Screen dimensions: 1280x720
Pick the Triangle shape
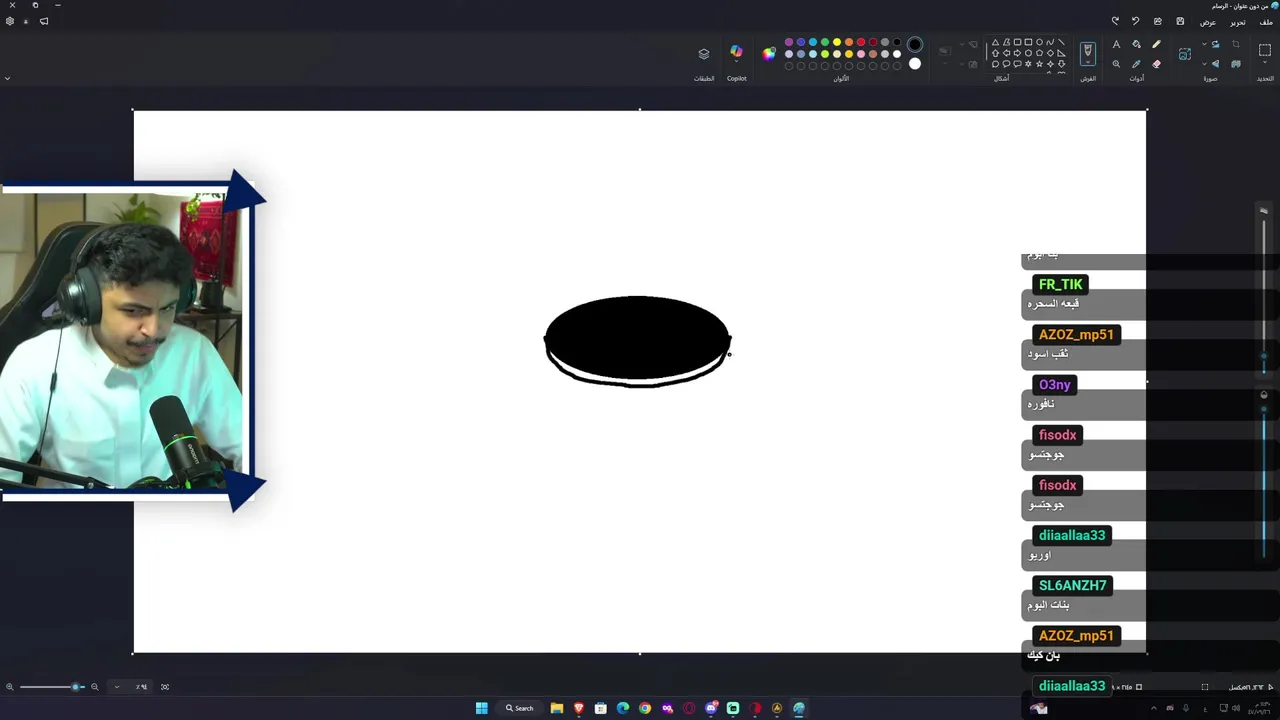point(995,42)
